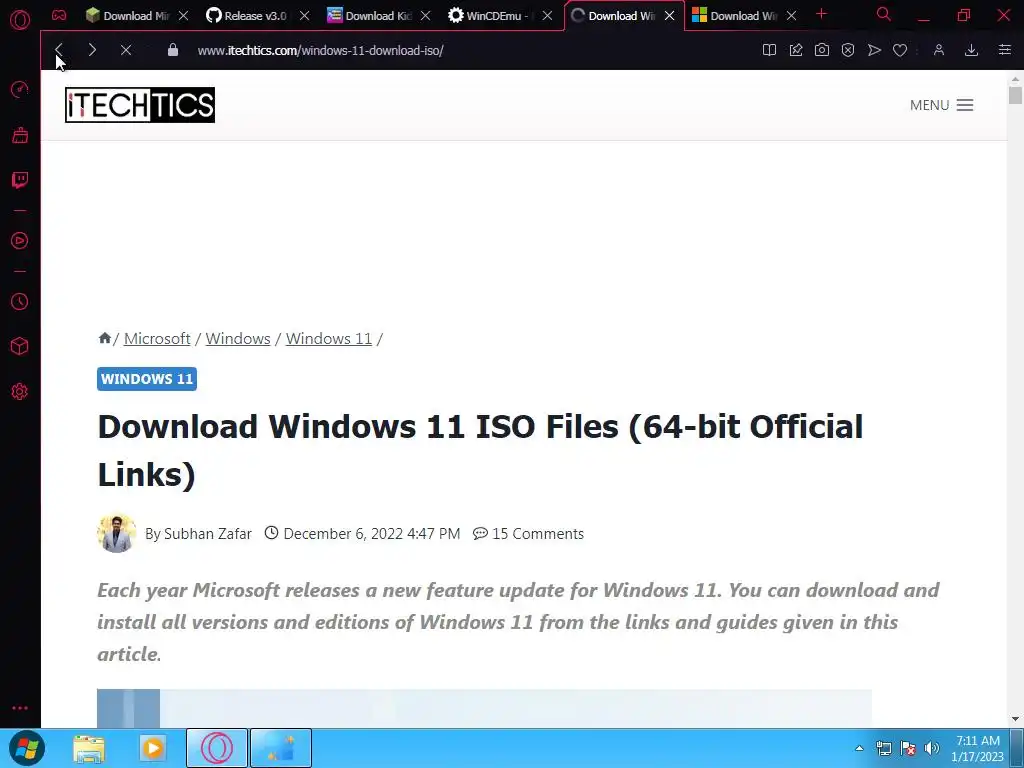Expand the MENU hamburger button
The height and width of the screenshot is (768, 1024).
pos(941,105)
